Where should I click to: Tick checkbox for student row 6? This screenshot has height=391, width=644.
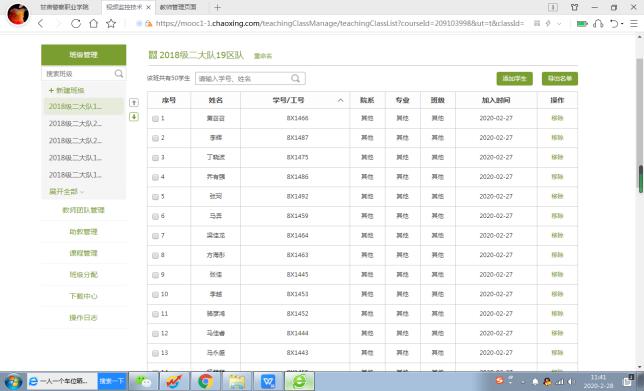(155, 216)
